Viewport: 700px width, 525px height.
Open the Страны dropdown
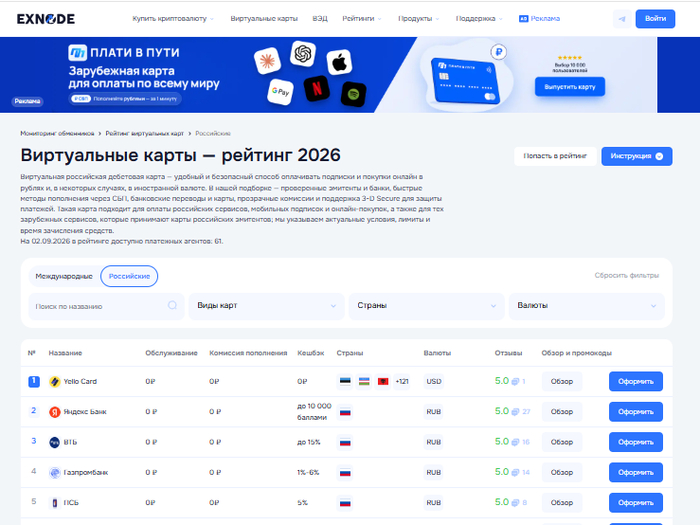(426, 306)
